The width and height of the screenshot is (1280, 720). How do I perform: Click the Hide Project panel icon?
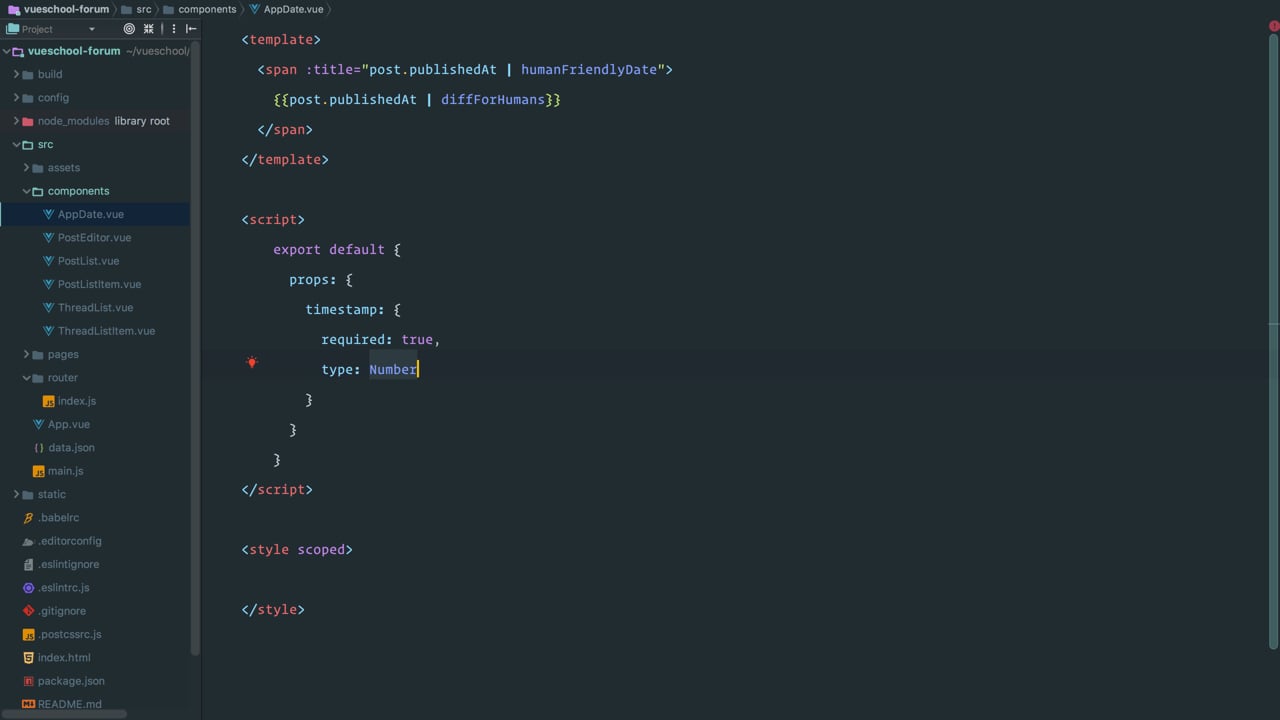(x=191, y=29)
